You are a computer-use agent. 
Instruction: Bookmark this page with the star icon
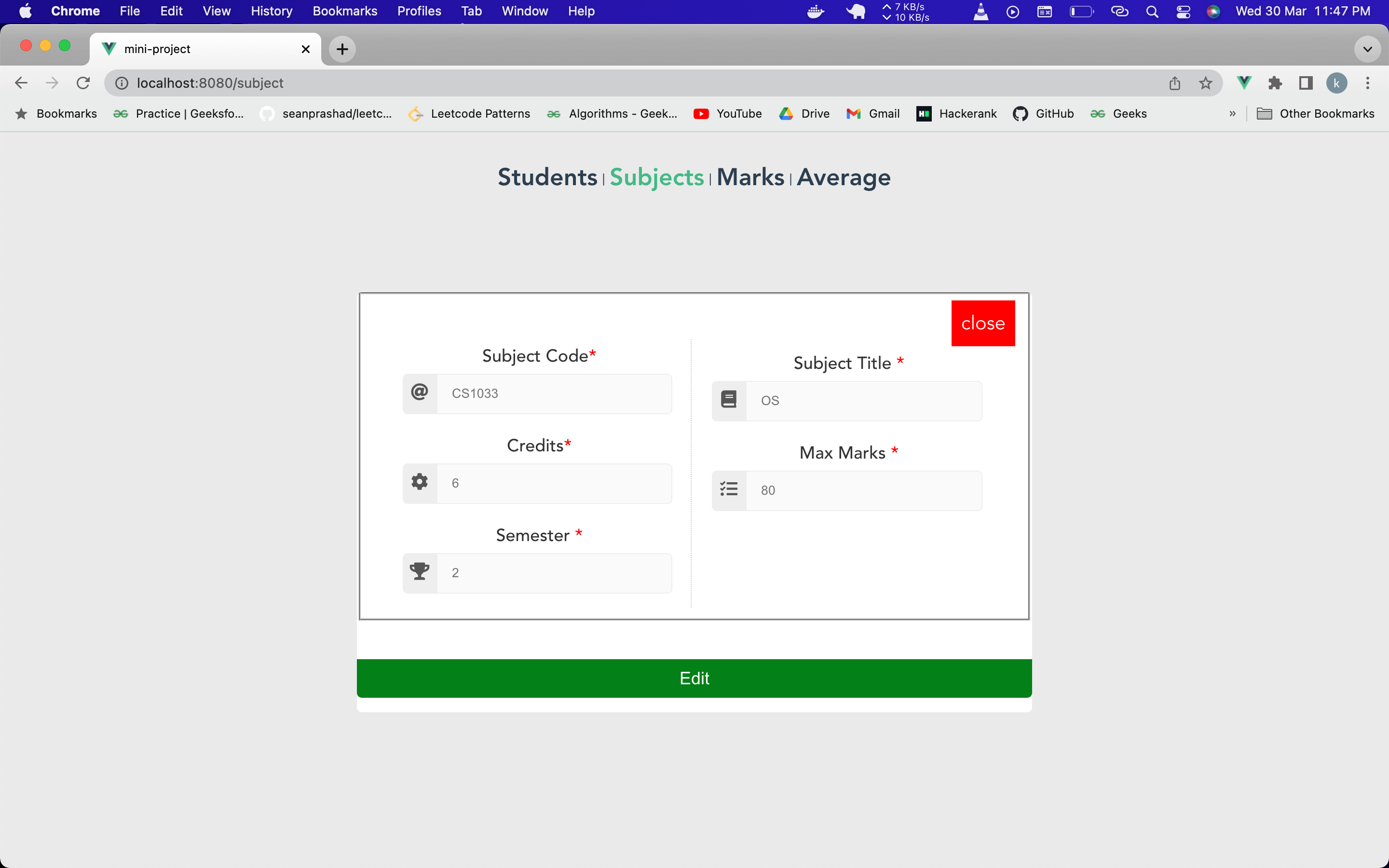(x=1205, y=83)
